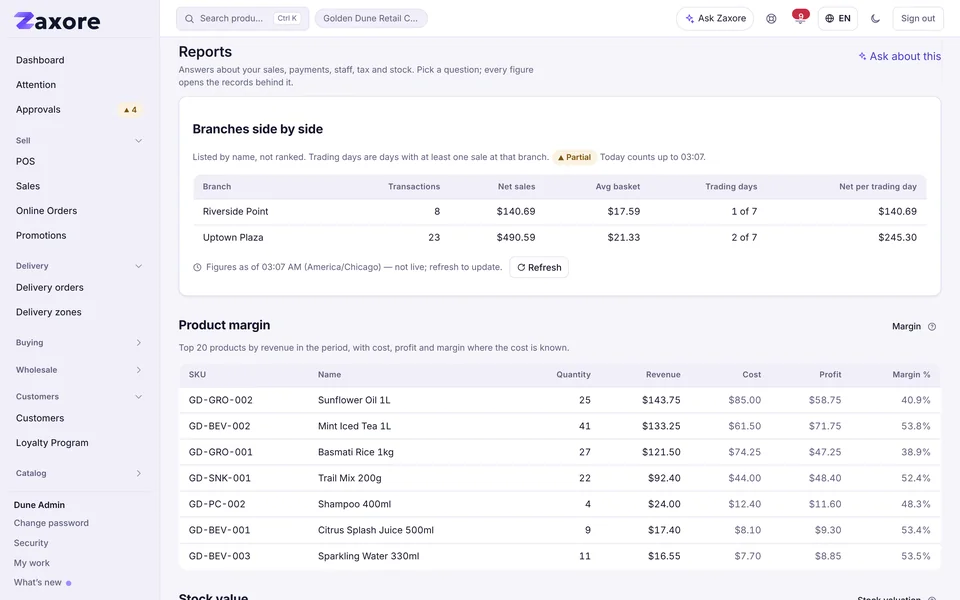Collapse the Sell section chevron
The width and height of the screenshot is (960, 600).
(x=138, y=141)
